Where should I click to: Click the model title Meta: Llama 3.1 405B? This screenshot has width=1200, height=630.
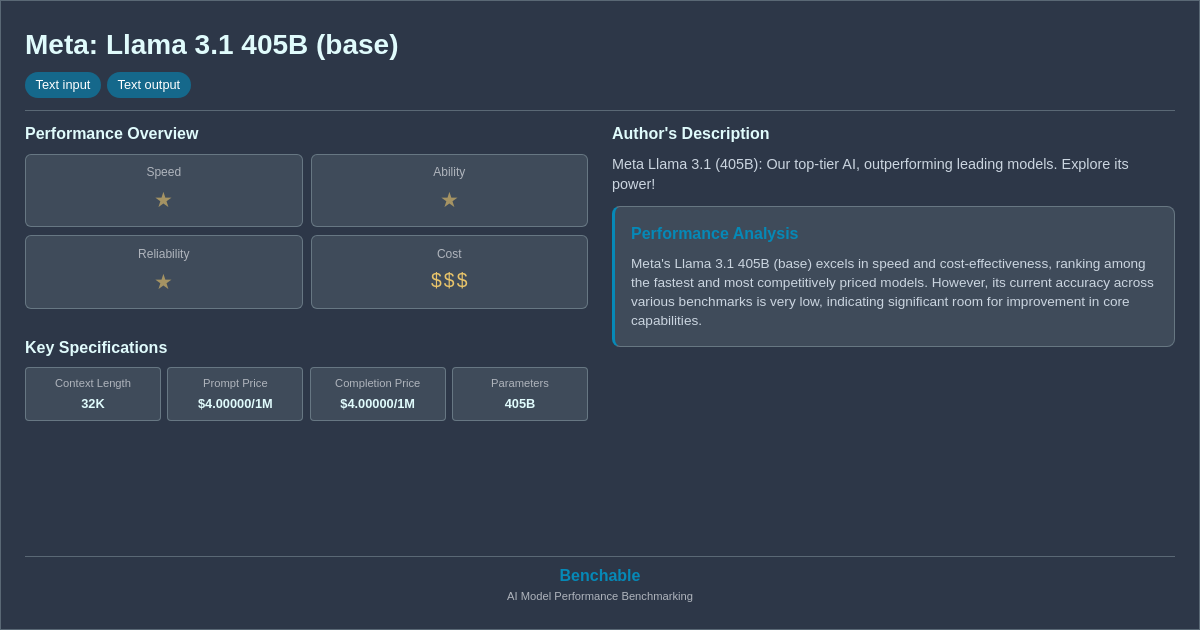point(211,44)
